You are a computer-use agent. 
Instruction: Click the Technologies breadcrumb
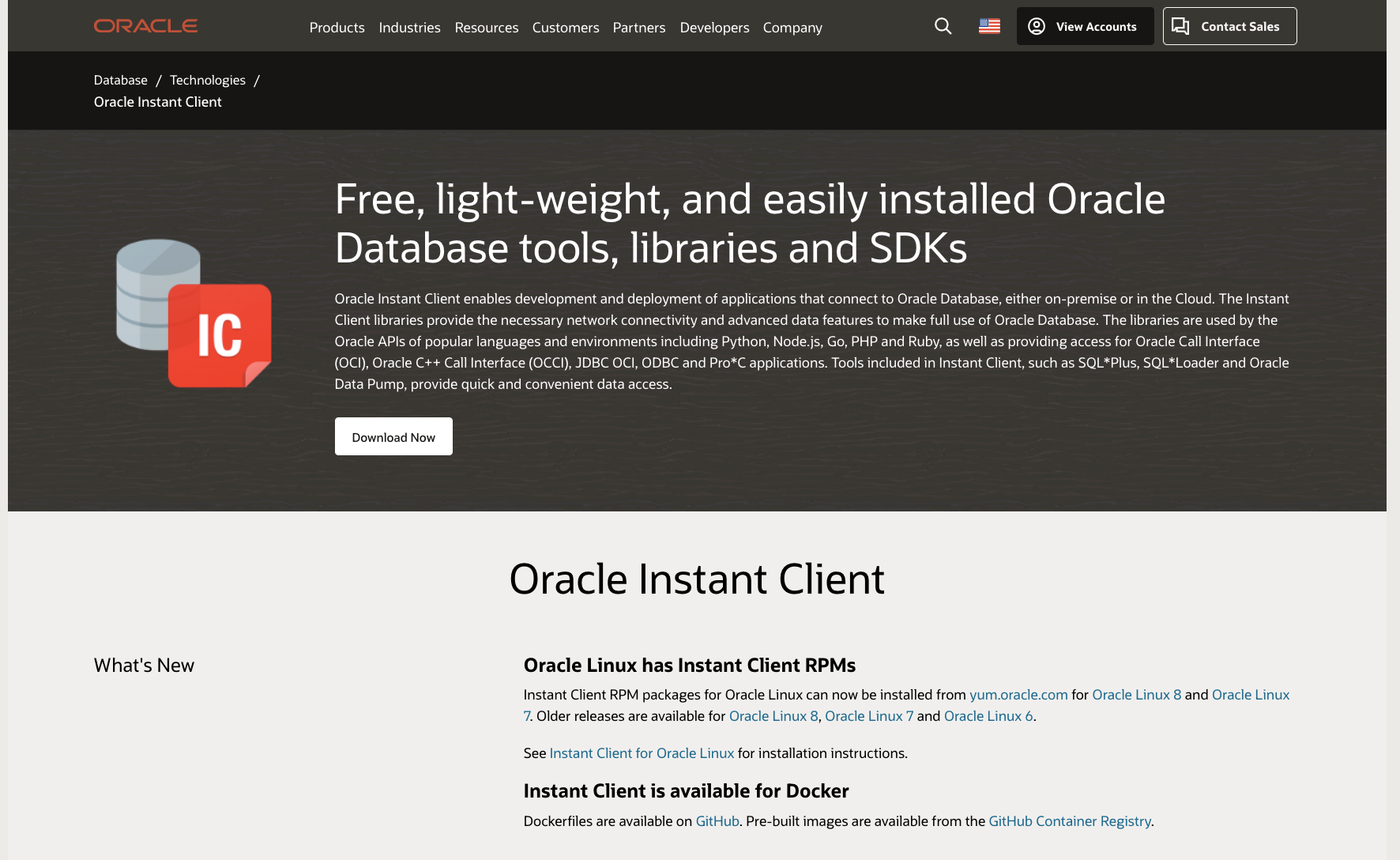(207, 80)
